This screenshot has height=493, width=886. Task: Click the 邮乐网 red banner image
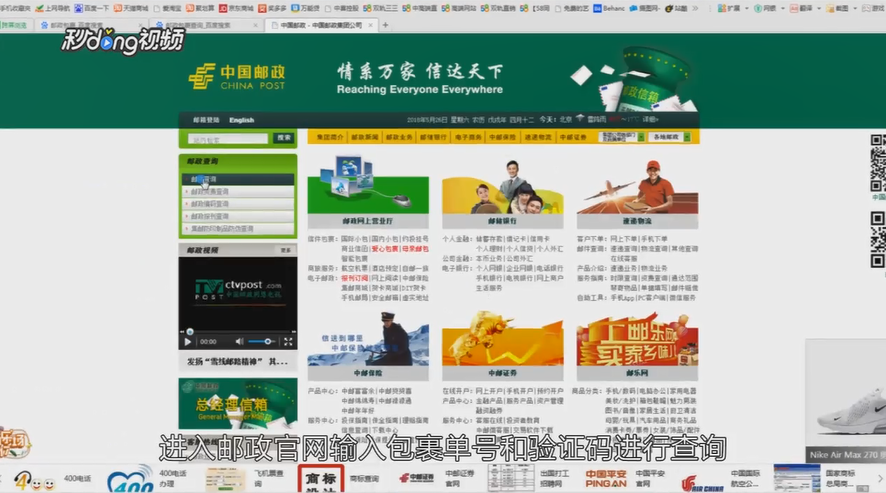click(637, 338)
